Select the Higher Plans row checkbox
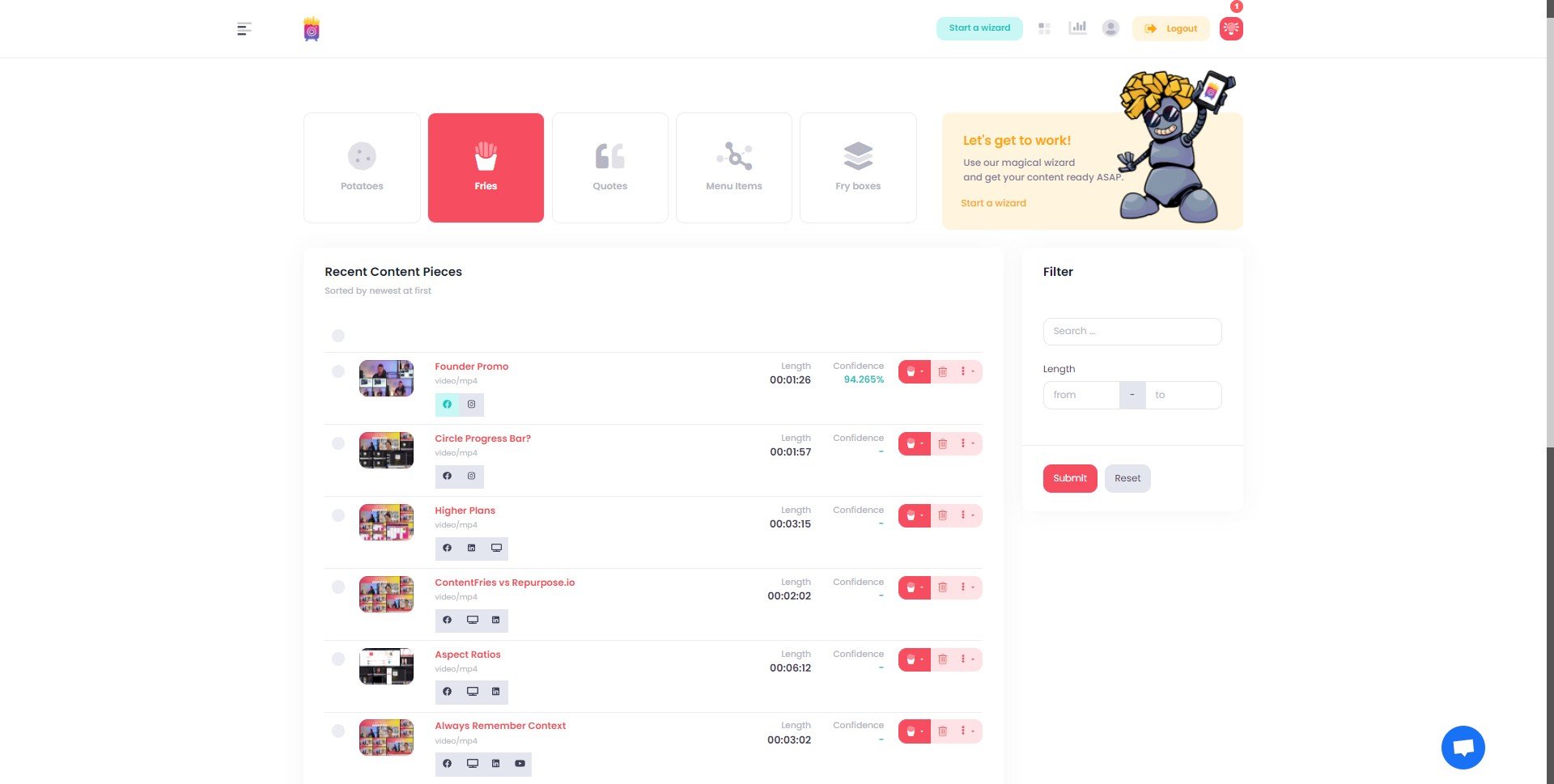This screenshot has height=784, width=1554. coord(338,516)
